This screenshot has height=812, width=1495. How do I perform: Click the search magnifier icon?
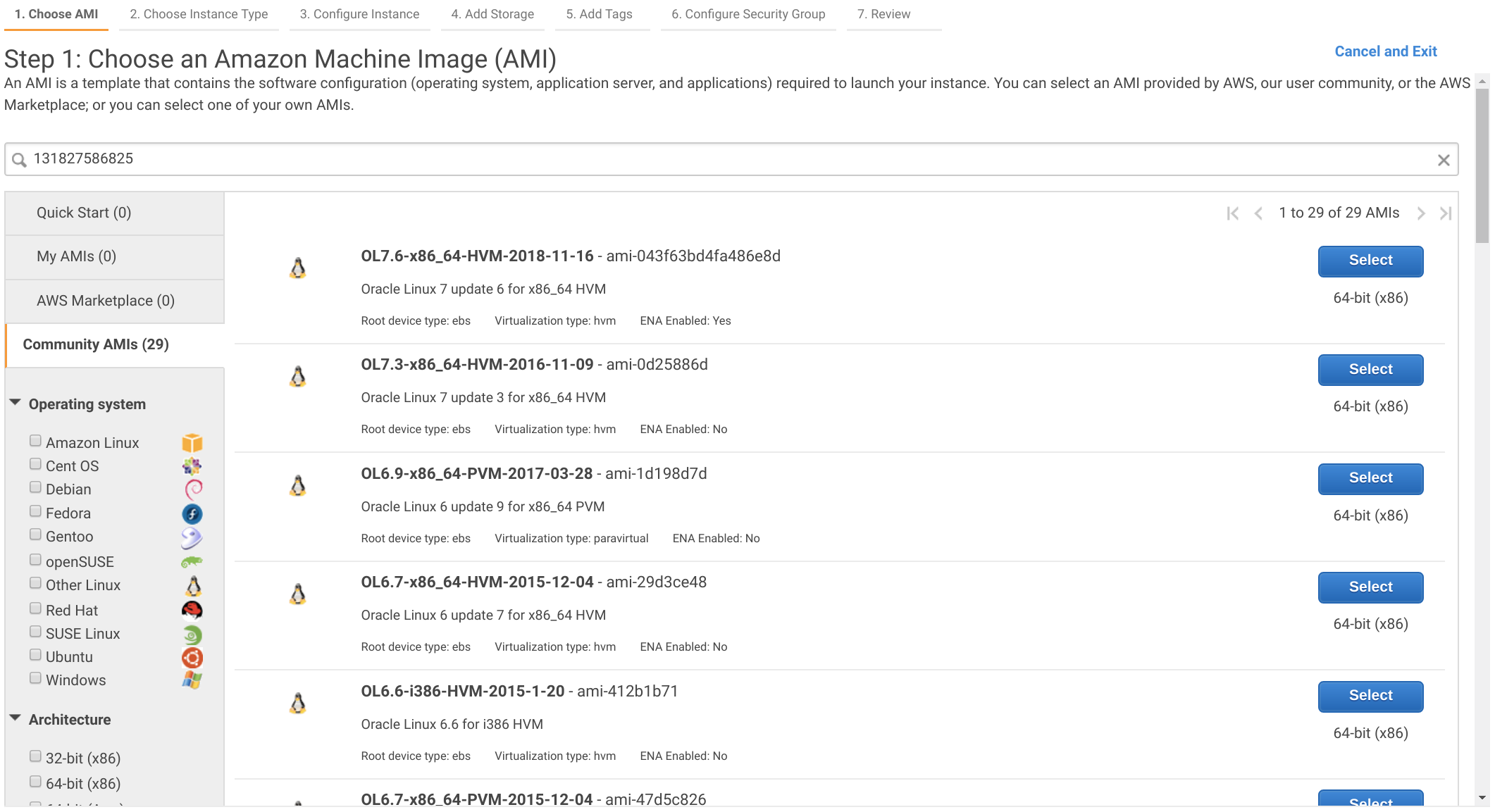tap(19, 160)
